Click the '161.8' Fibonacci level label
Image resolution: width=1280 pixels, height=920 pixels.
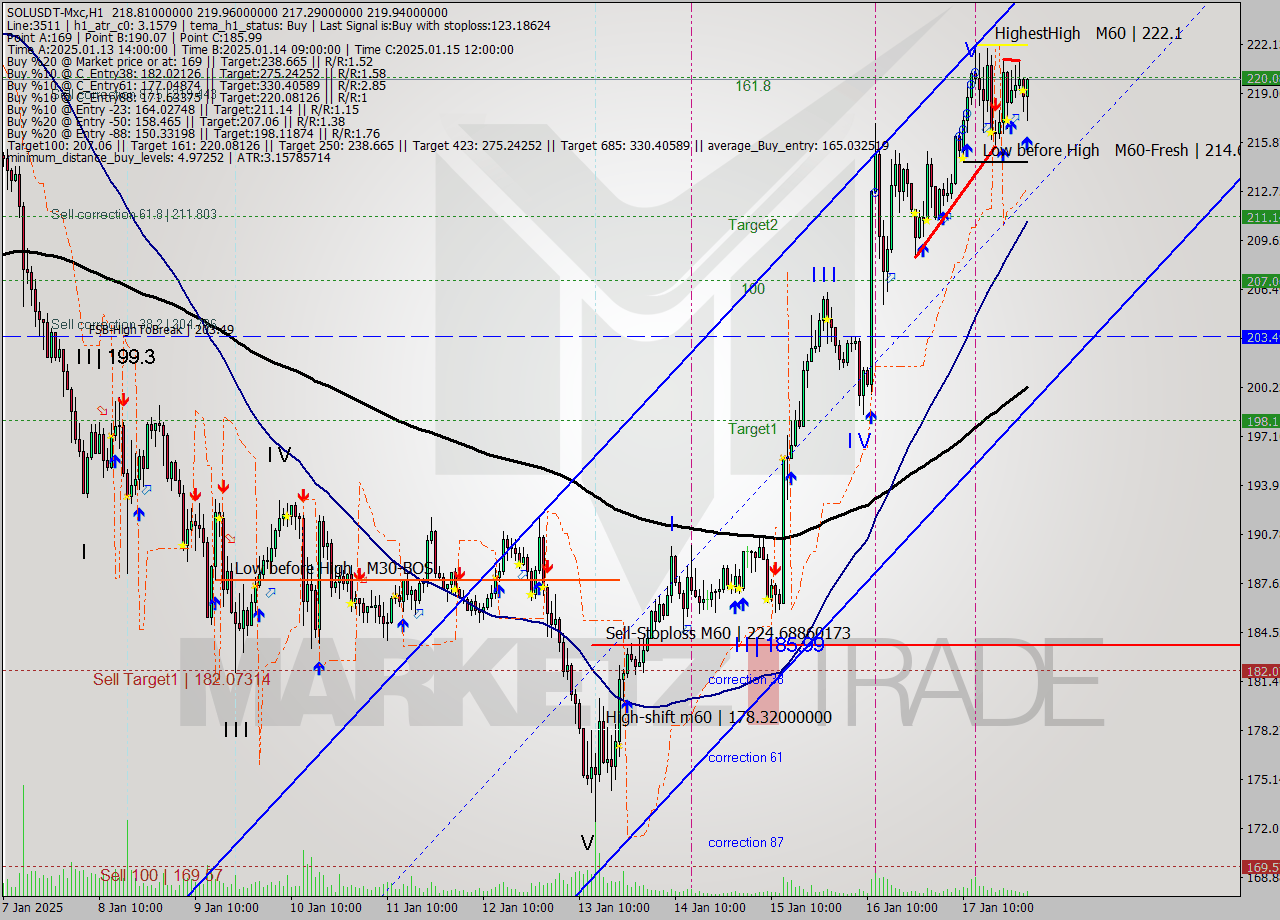[753, 86]
